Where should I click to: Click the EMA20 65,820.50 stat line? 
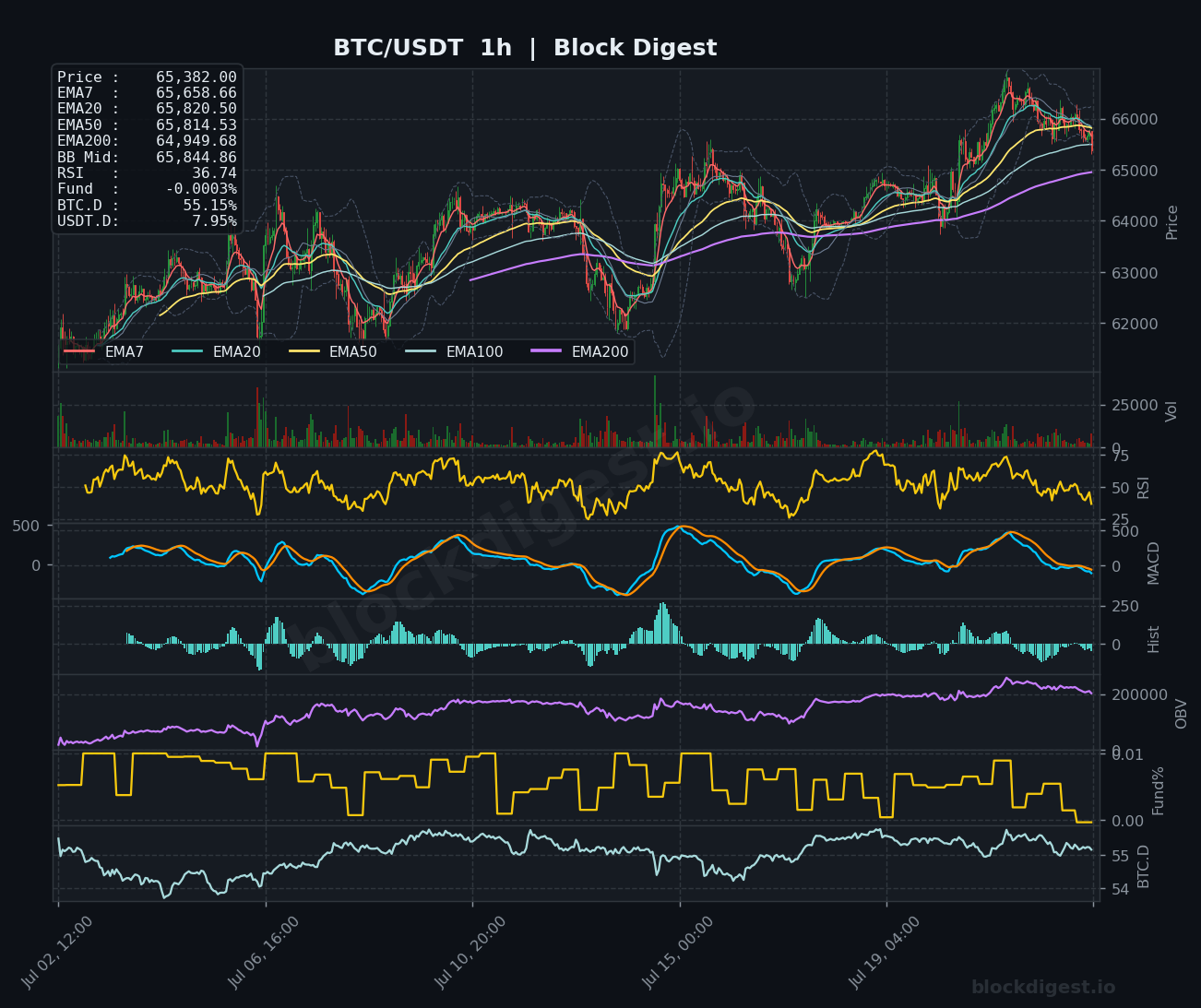click(x=147, y=109)
